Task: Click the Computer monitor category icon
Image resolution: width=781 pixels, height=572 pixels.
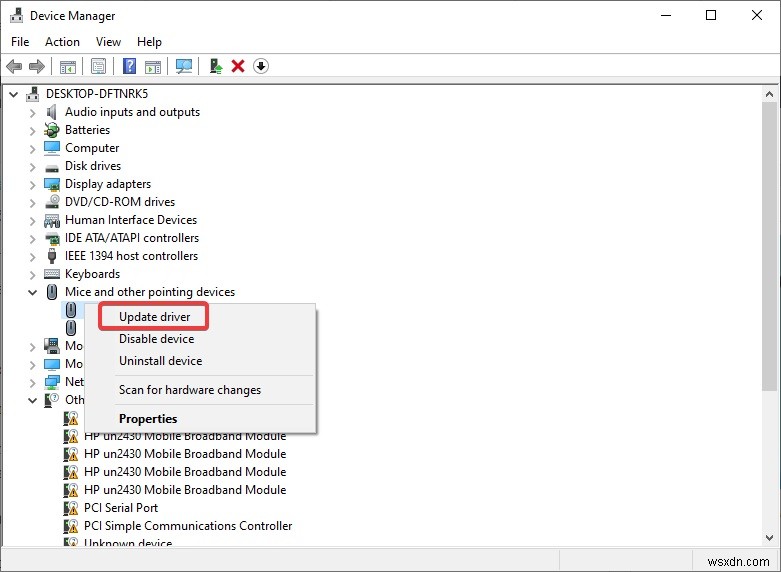Action: tap(51, 148)
